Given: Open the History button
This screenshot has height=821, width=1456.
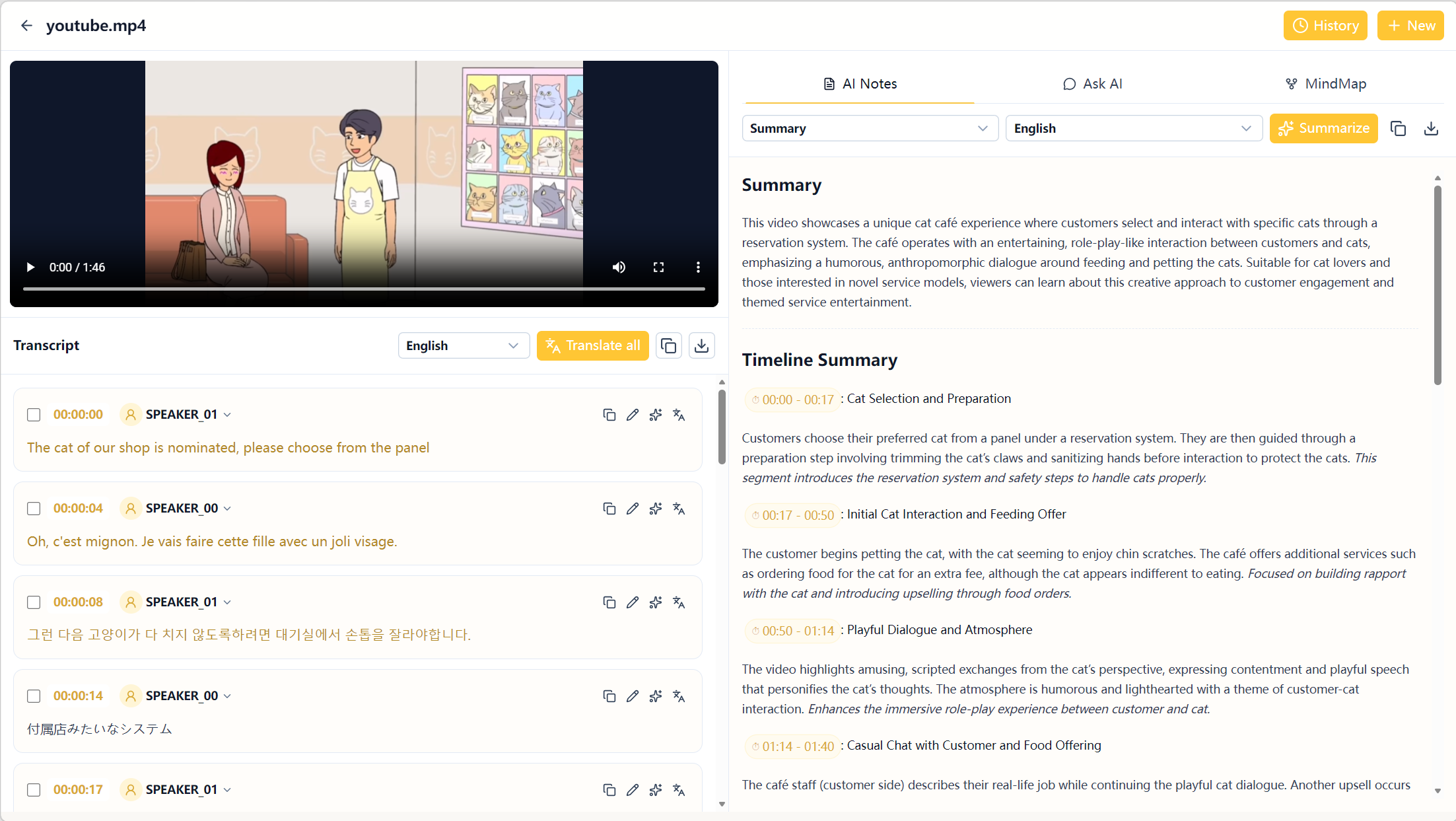Looking at the screenshot, I should (x=1325, y=26).
